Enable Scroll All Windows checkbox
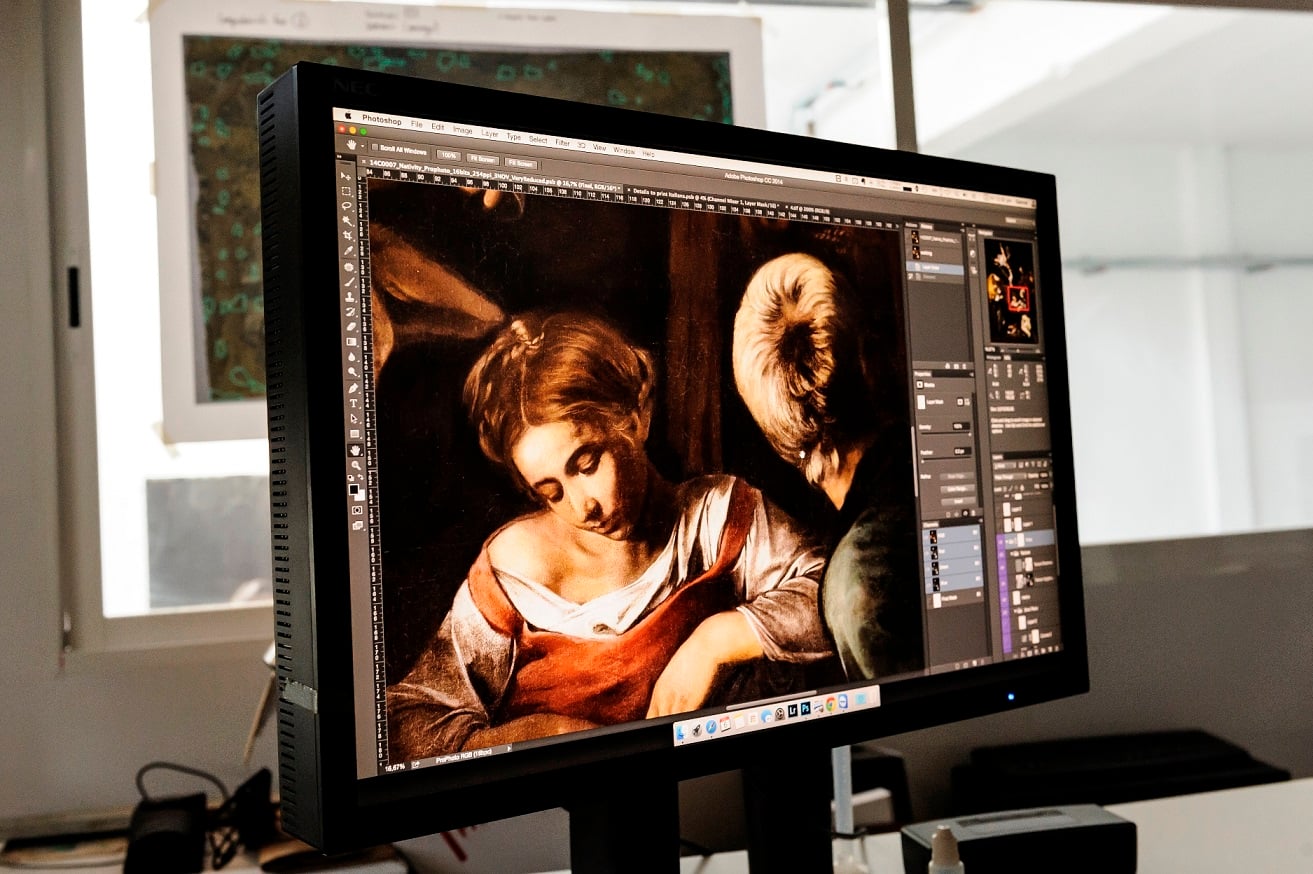This screenshot has width=1313, height=874. point(375,148)
